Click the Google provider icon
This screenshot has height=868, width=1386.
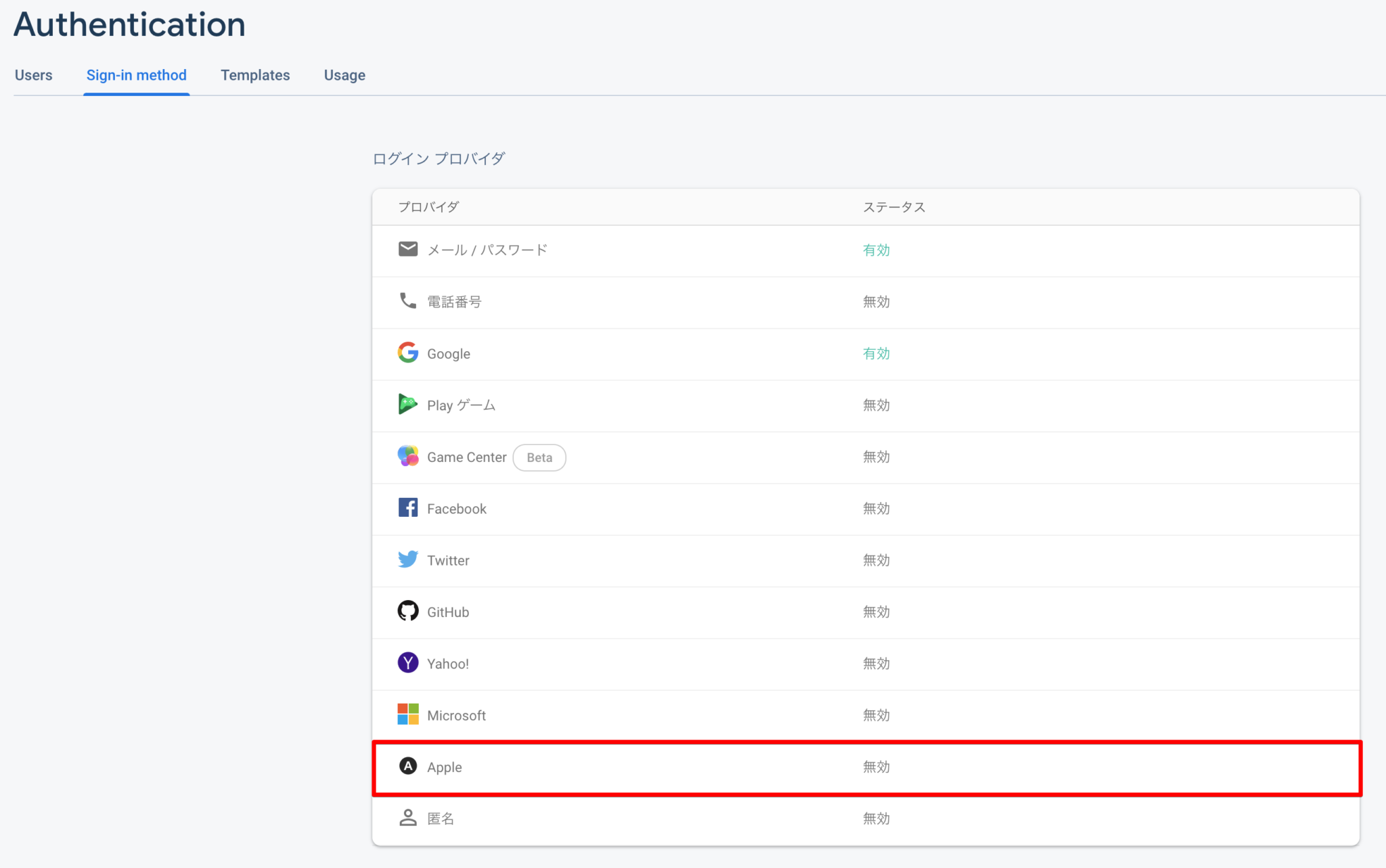coord(408,352)
